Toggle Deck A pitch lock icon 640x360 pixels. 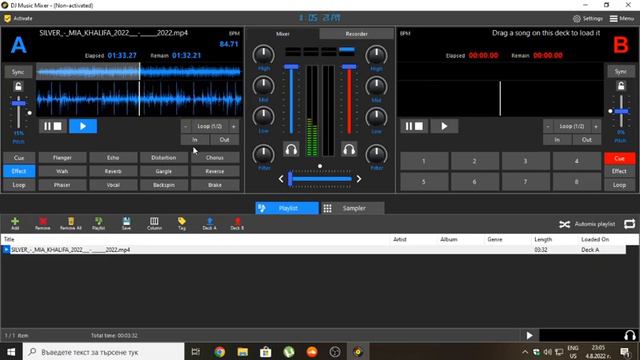[x=18, y=87]
